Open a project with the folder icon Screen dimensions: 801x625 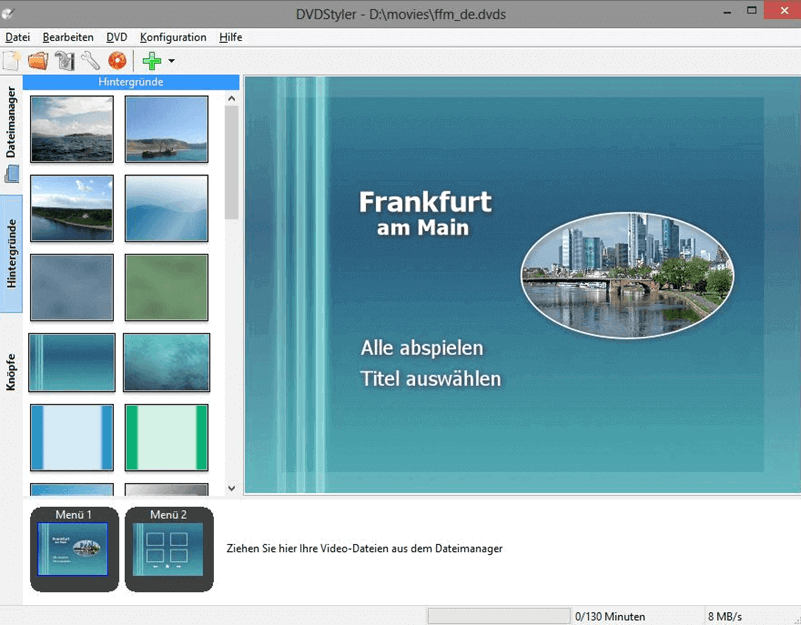coord(38,61)
